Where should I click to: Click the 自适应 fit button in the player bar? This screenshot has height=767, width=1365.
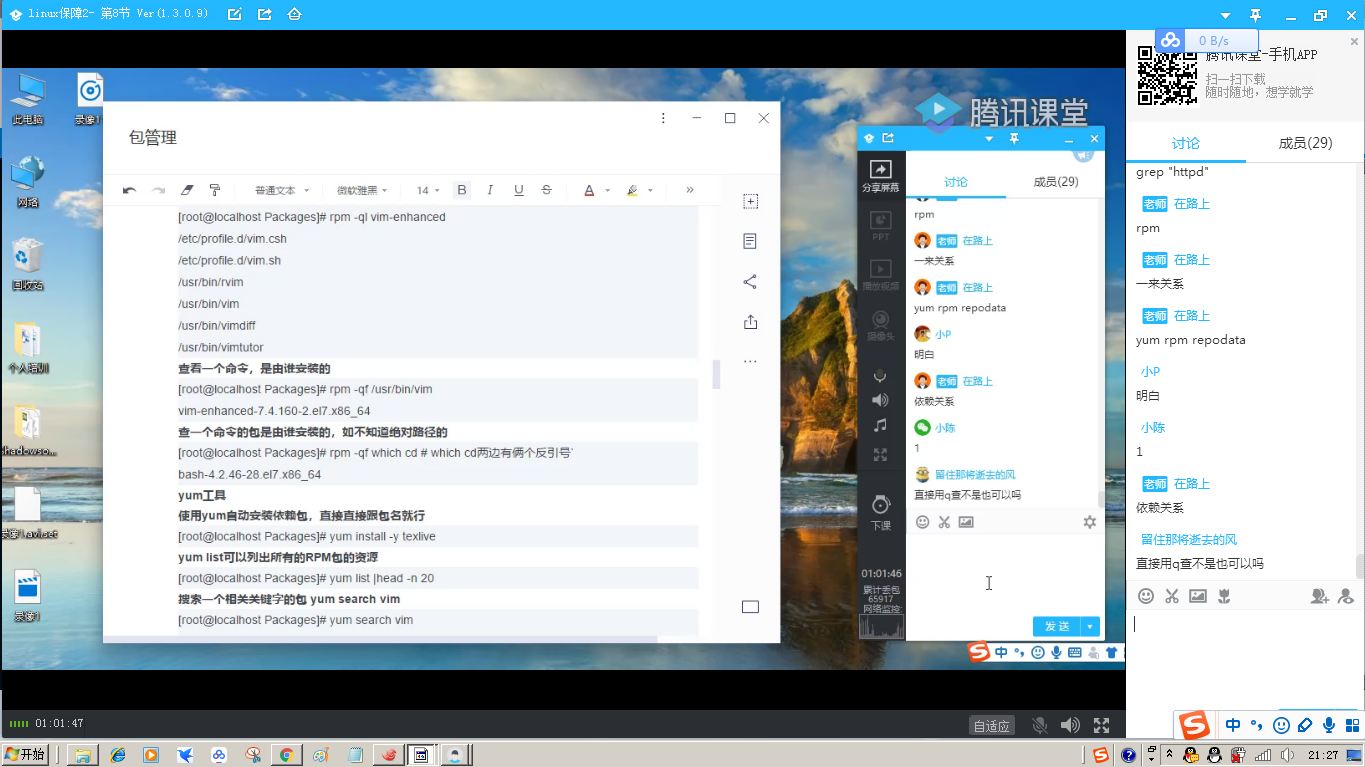(992, 726)
